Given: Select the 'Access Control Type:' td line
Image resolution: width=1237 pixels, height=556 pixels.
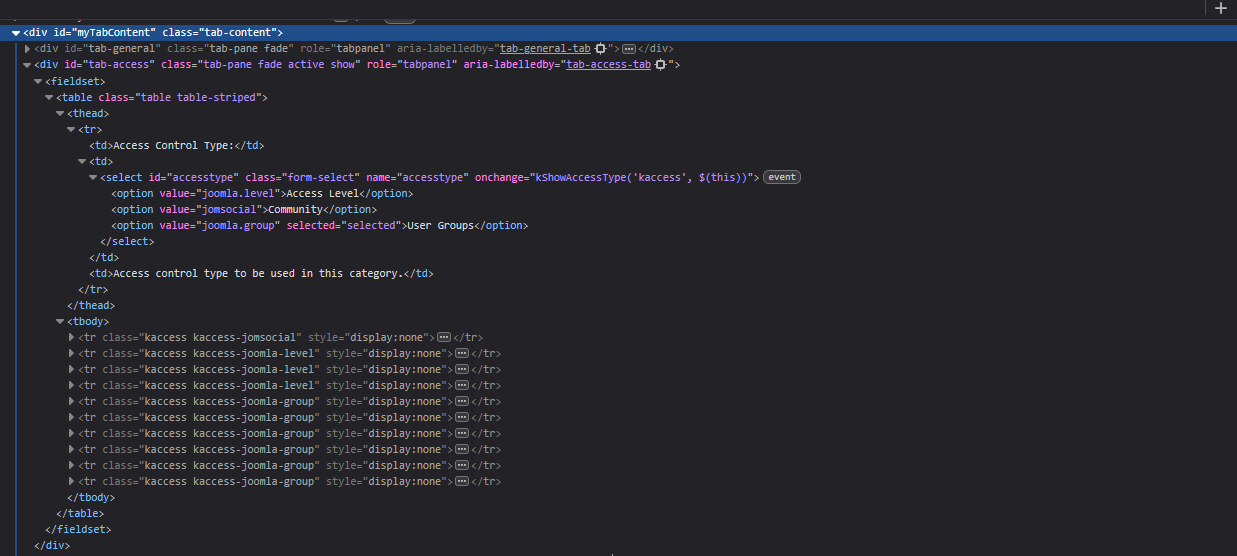Looking at the screenshot, I should click(x=176, y=145).
